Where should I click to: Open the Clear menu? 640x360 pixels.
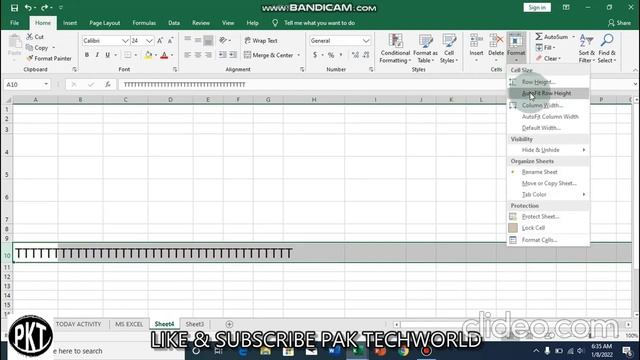tap(548, 58)
